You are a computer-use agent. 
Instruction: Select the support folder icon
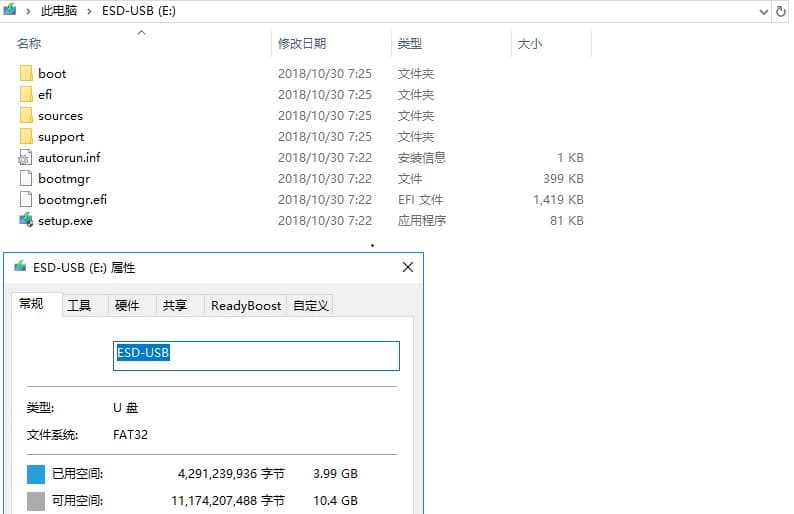pyautogui.click(x=26, y=137)
